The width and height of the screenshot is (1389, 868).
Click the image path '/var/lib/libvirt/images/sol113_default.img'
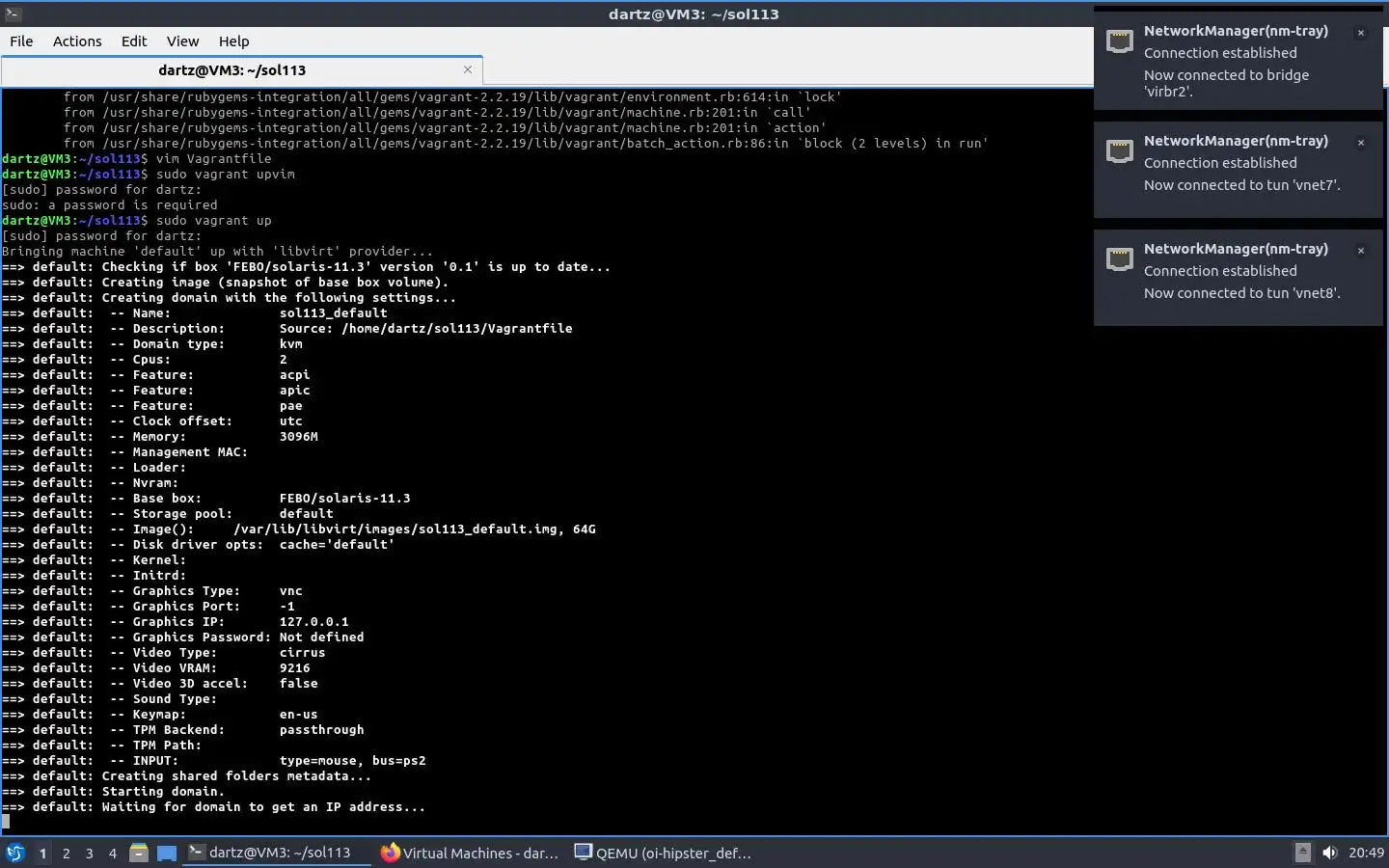click(x=395, y=529)
